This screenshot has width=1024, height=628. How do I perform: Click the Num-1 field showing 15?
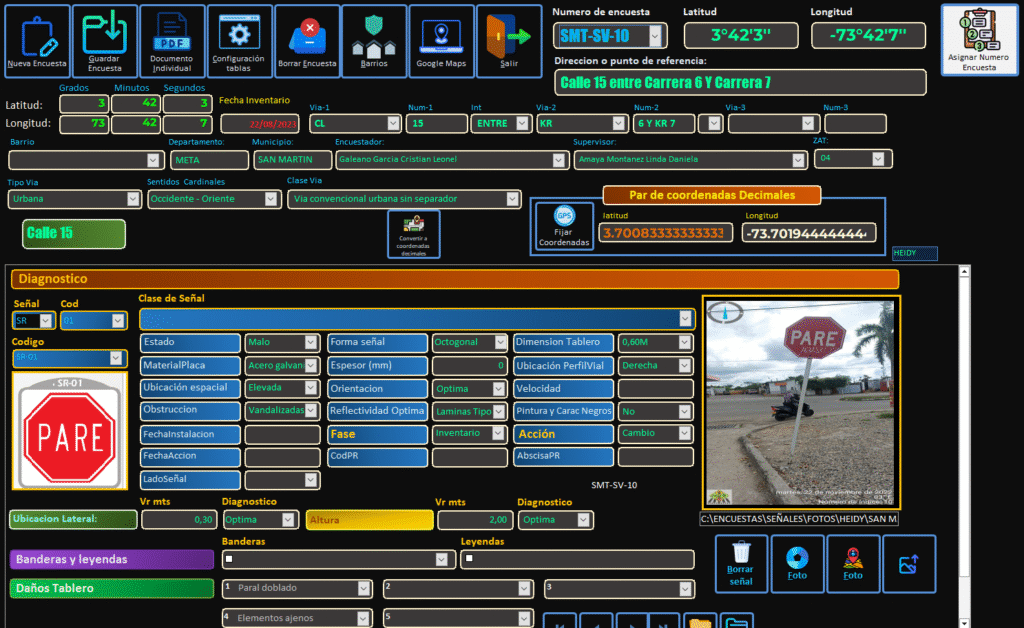coord(436,123)
